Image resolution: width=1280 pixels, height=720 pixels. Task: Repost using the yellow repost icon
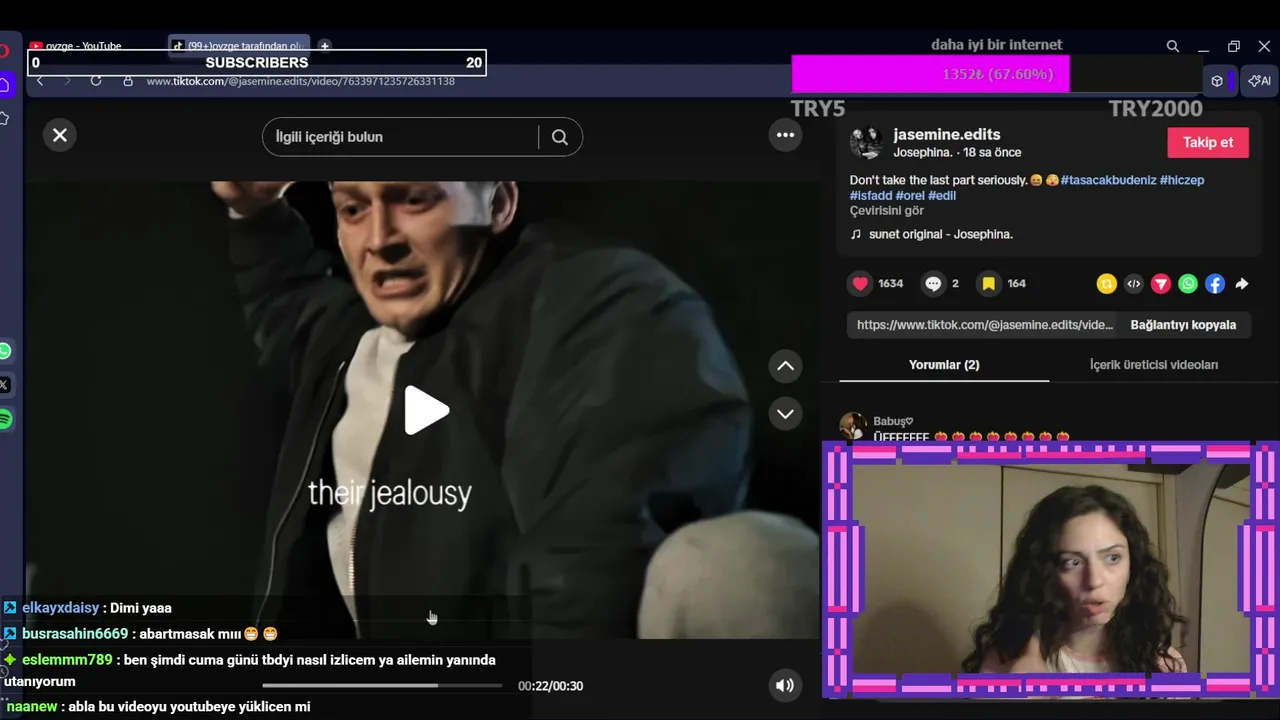click(x=1106, y=284)
